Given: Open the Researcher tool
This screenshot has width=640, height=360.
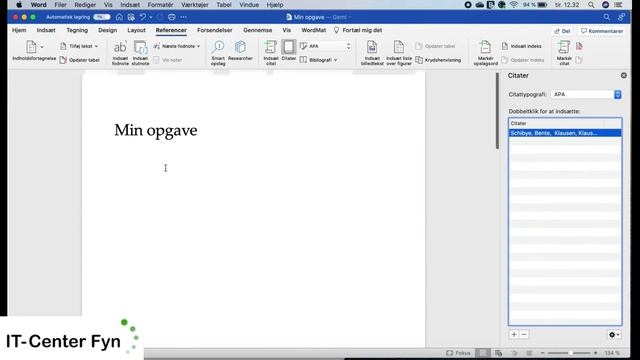Looking at the screenshot, I should coord(240,51).
